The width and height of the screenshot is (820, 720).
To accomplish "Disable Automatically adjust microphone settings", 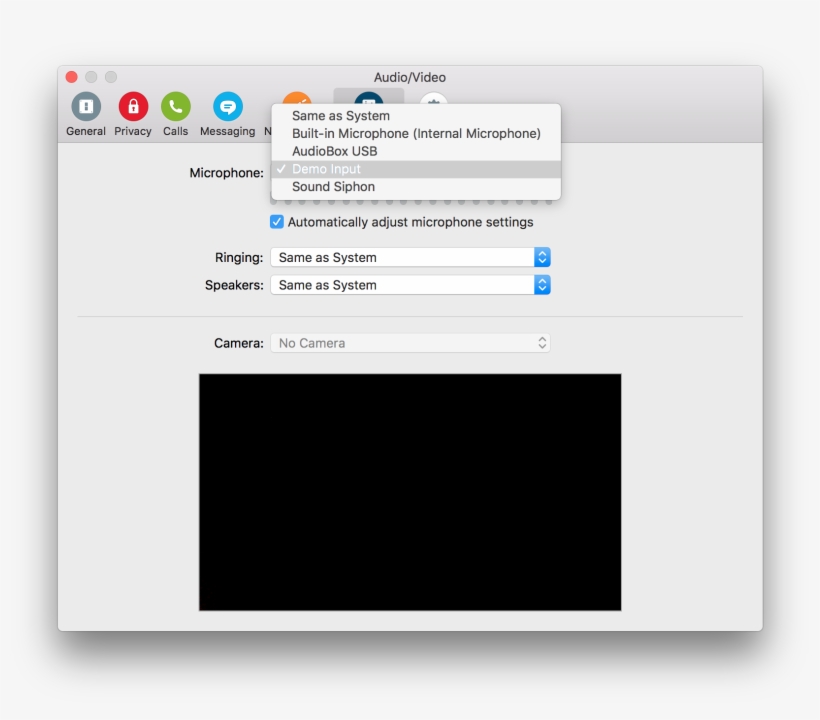I will coord(277,222).
